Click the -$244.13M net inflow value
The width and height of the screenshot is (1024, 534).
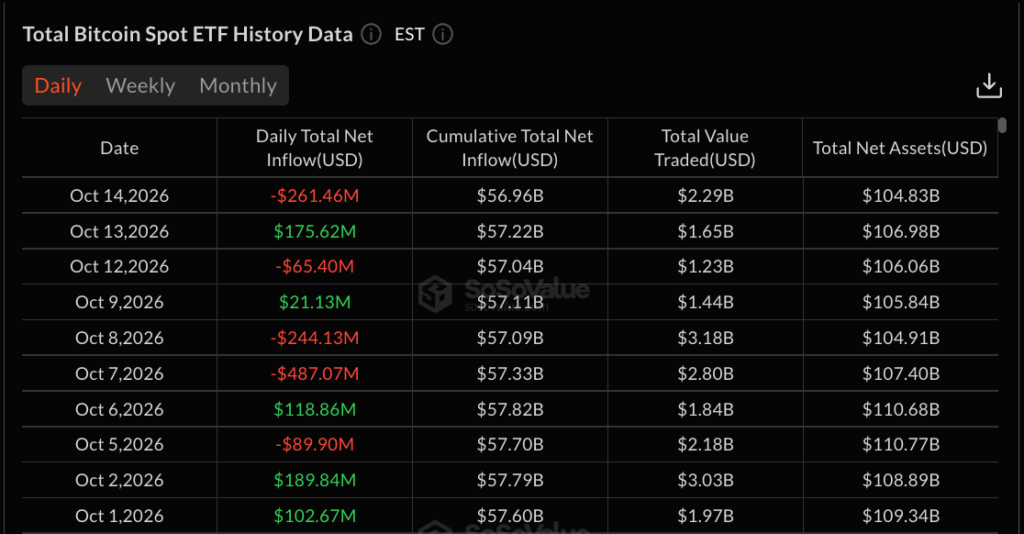[315, 338]
